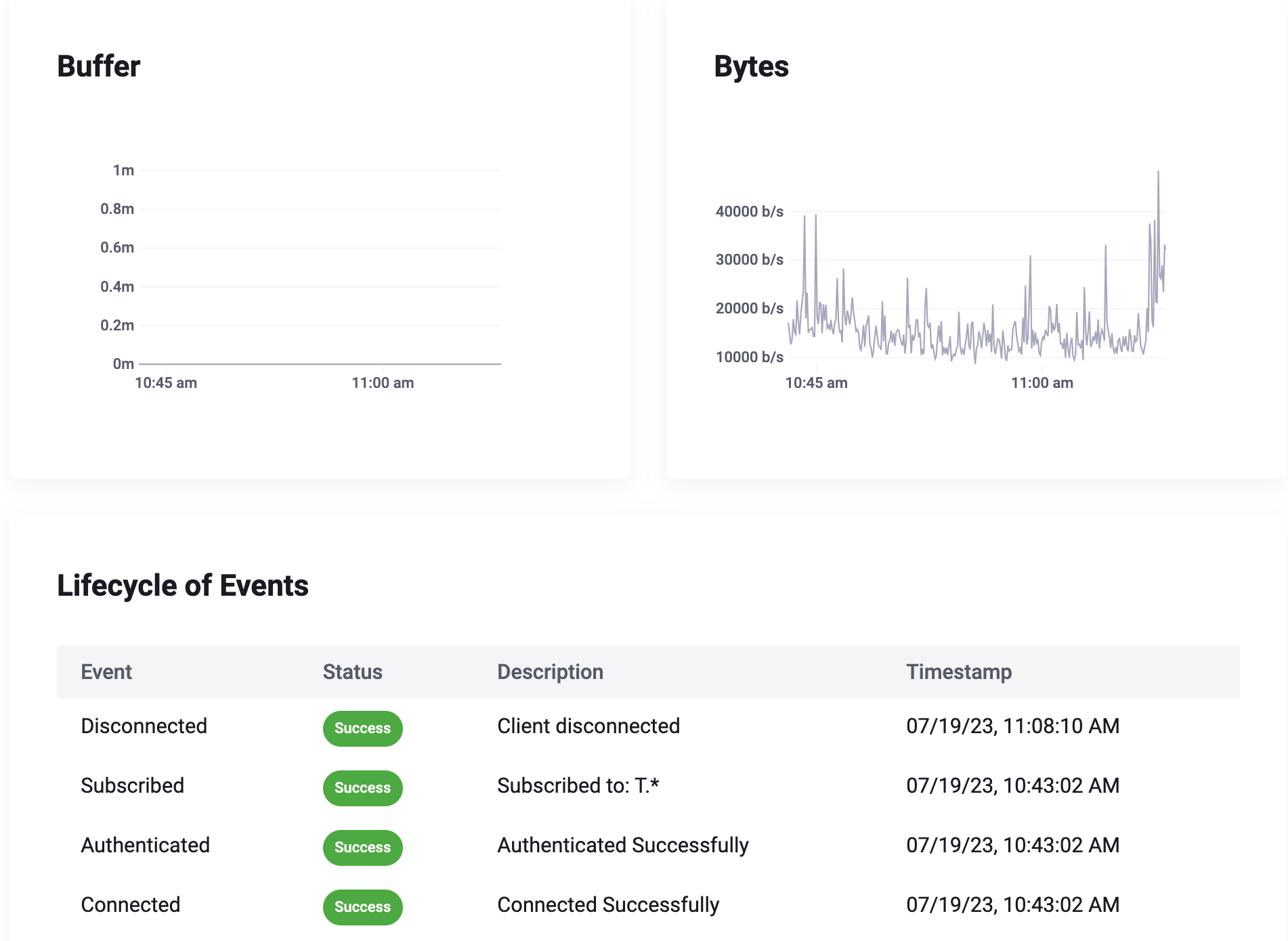Click the Success badge on the Disconnected row
This screenshot has width=1288, height=941.
click(x=362, y=728)
